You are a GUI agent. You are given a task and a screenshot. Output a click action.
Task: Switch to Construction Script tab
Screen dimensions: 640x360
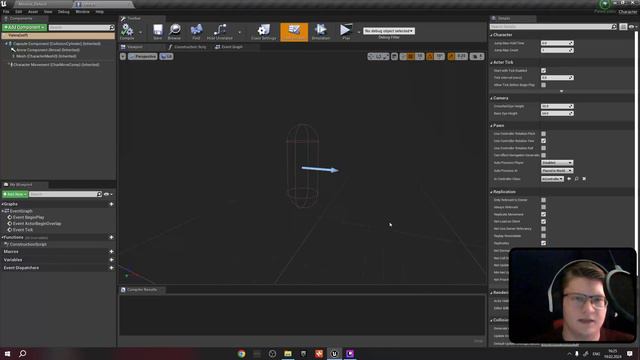[188, 47]
